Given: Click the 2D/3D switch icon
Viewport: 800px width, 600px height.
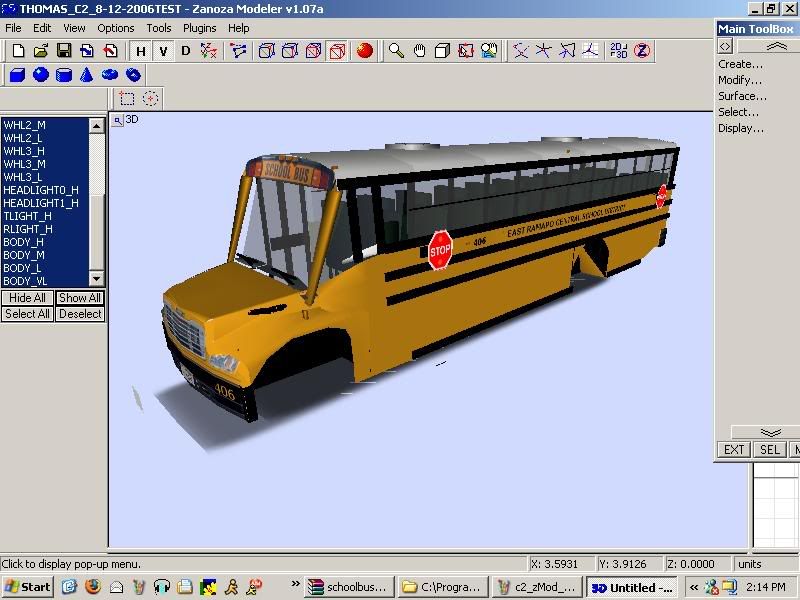Looking at the screenshot, I should [x=619, y=50].
